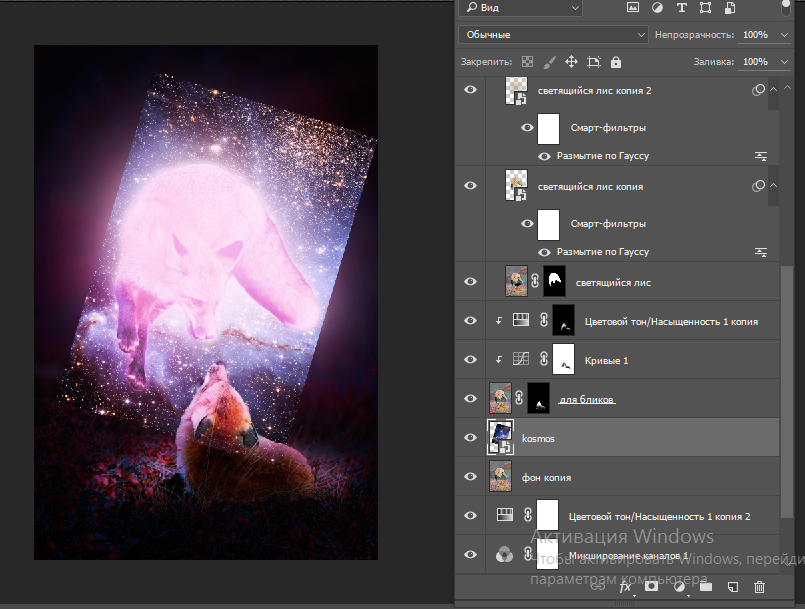
Task: Lock all padlock icon
Action: [616, 62]
